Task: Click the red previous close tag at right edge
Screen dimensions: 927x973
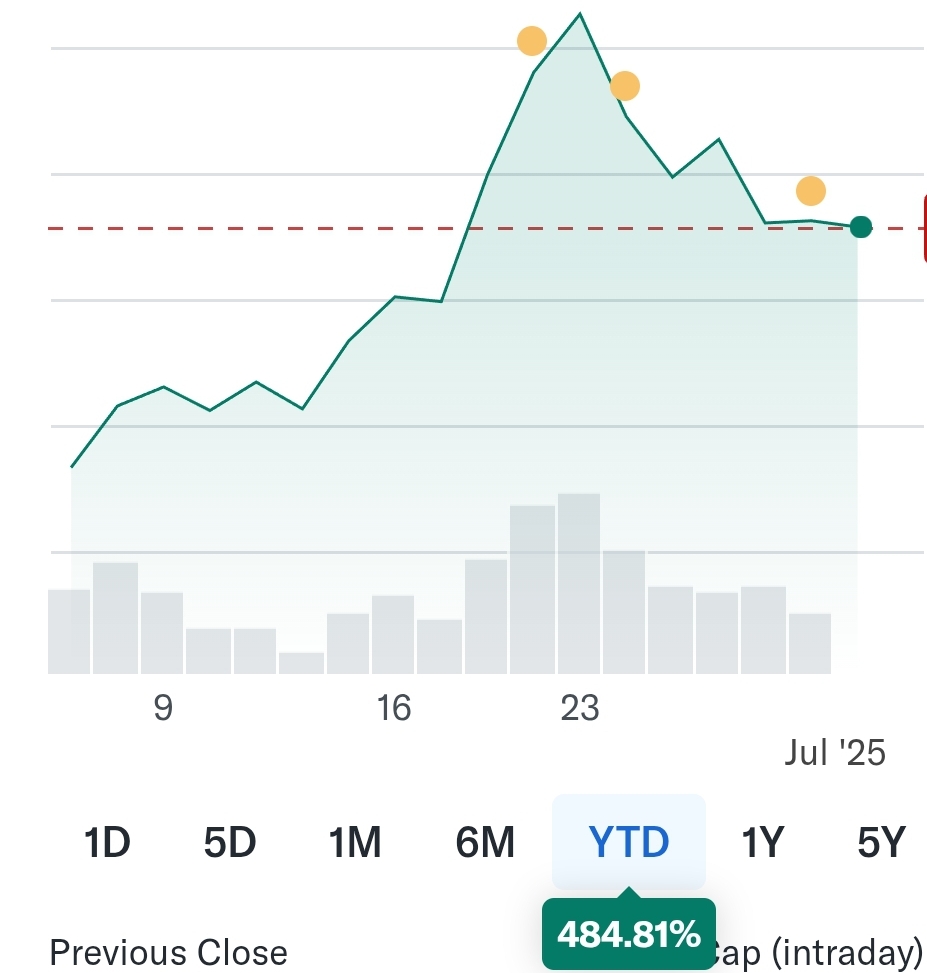Action: pyautogui.click(x=924, y=228)
